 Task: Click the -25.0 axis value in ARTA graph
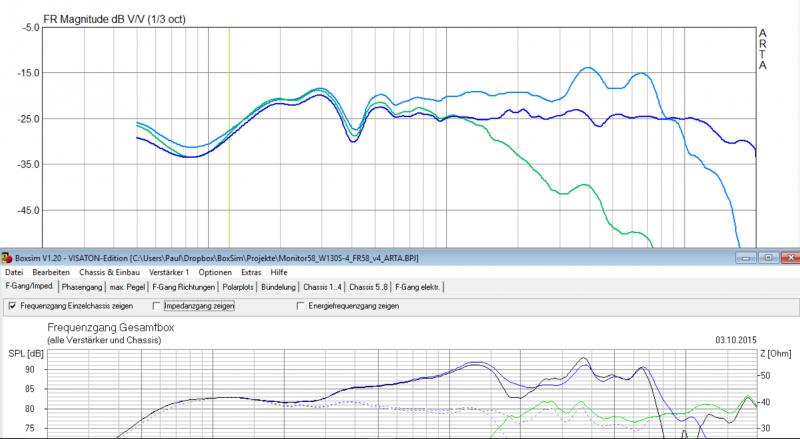point(30,119)
